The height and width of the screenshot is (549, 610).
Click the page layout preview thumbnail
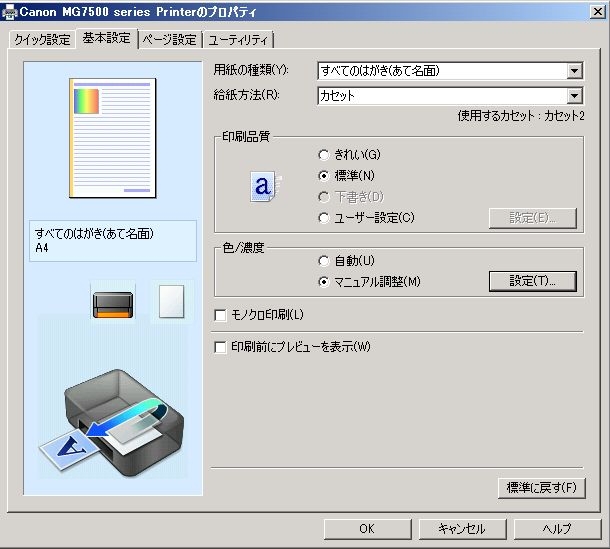tap(113, 138)
